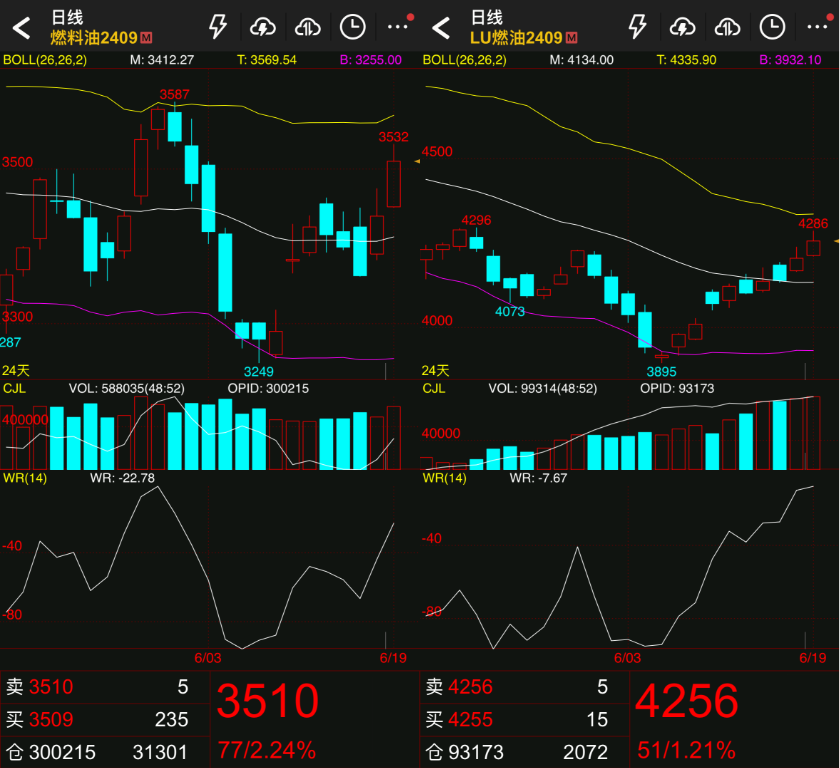Viewport: 840px width, 768px height.
Task: Switch BOLL(26,26,2) indicator on LU燃油2409 chart
Action: 464,60
